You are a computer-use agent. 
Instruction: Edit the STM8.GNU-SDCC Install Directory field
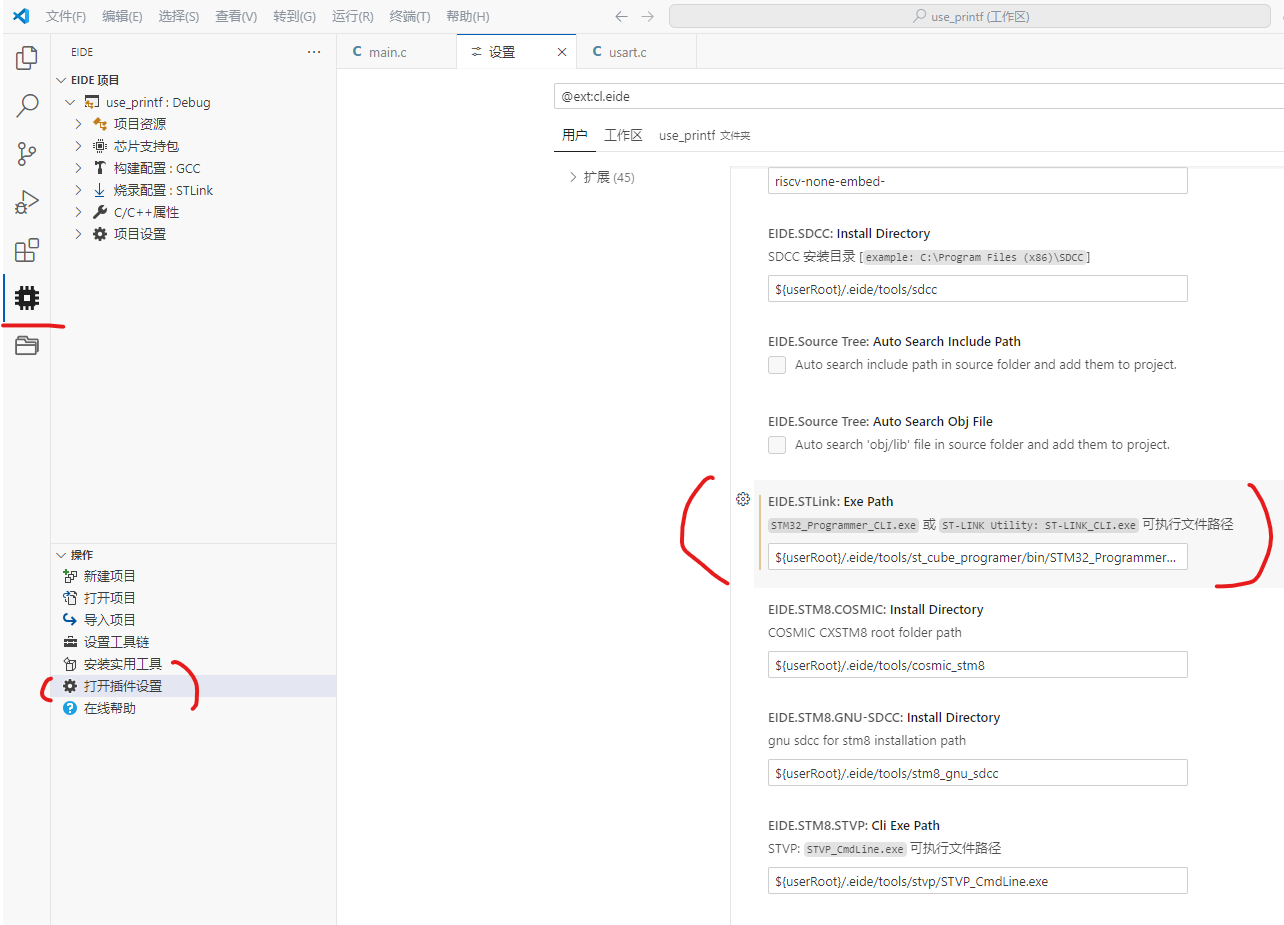coord(978,773)
